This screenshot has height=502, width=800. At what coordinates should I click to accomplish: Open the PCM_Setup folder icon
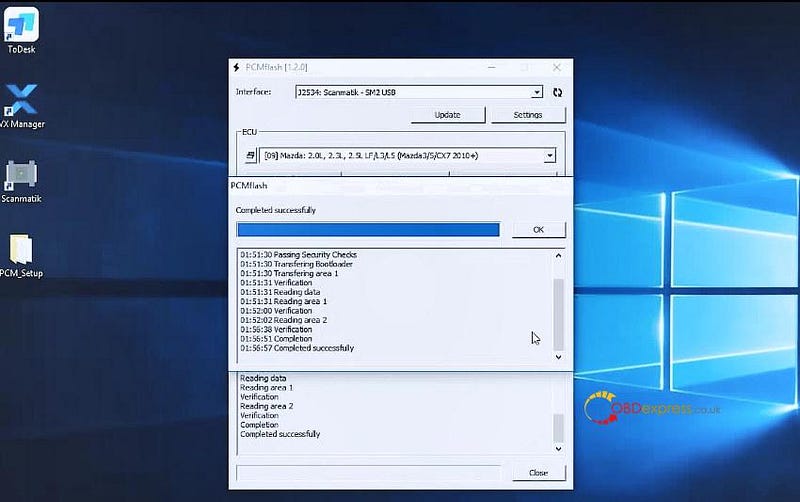21,256
